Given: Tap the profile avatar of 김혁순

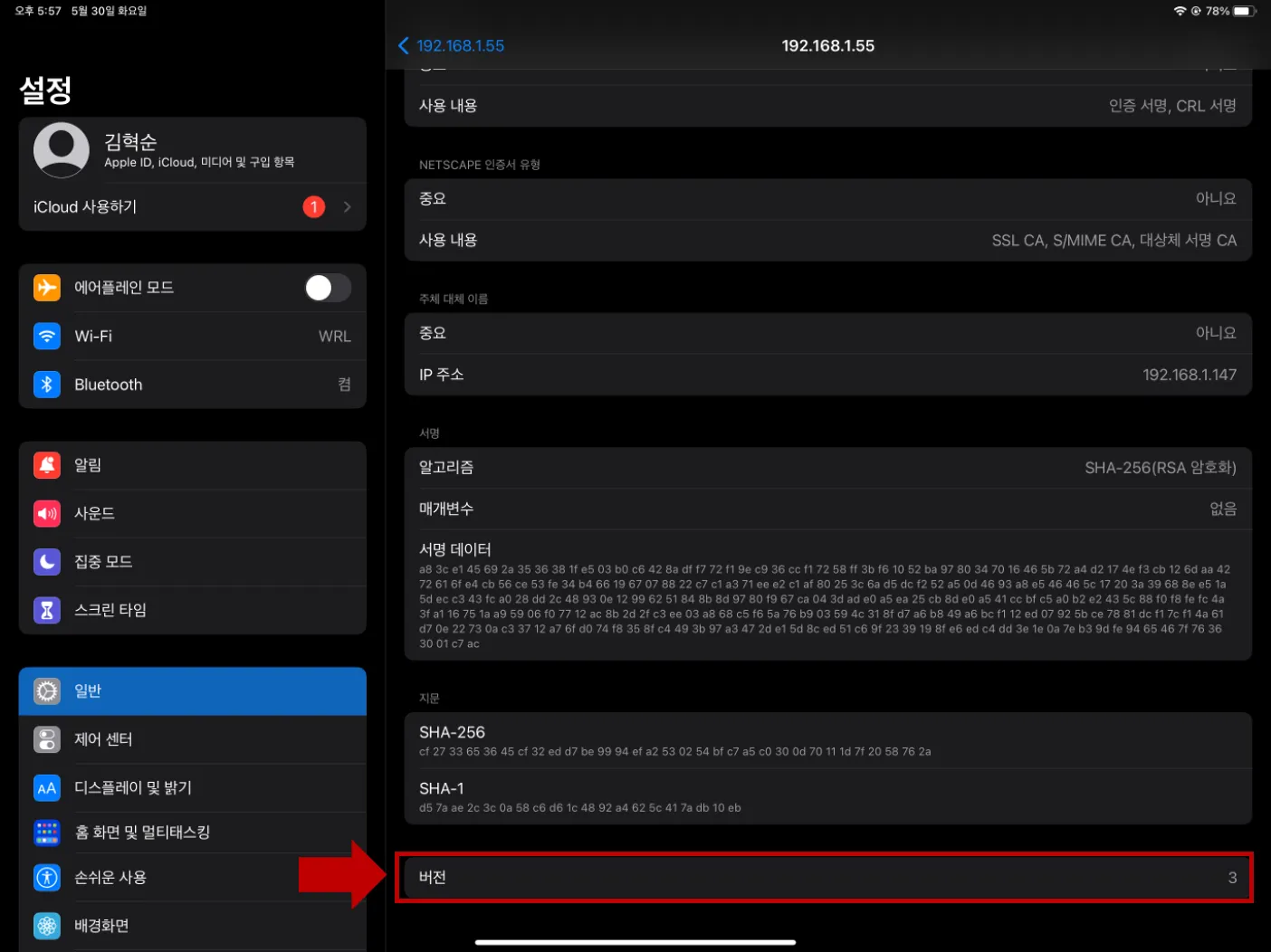Looking at the screenshot, I should point(62,150).
